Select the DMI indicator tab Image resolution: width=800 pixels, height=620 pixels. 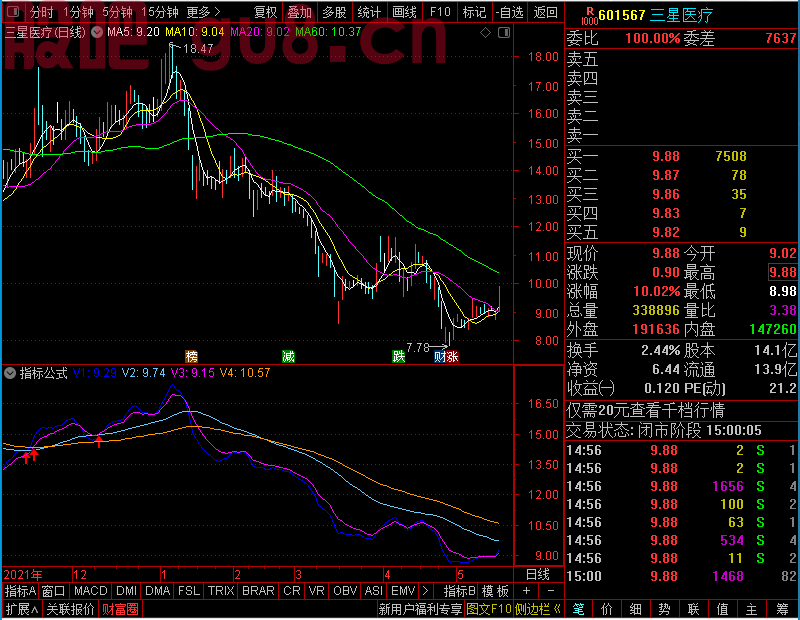click(x=126, y=591)
